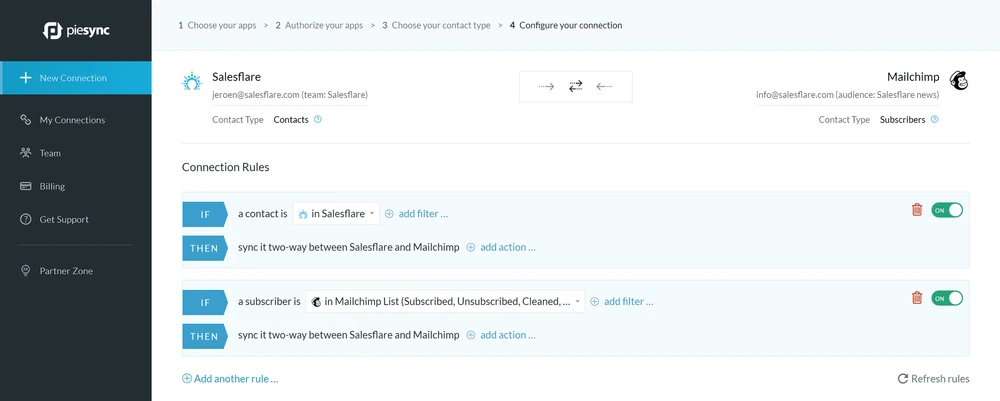Viewport: 1000px width, 401px height.
Task: Open the 'in Mailchimp List' dropdown
Action: click(x=445, y=302)
